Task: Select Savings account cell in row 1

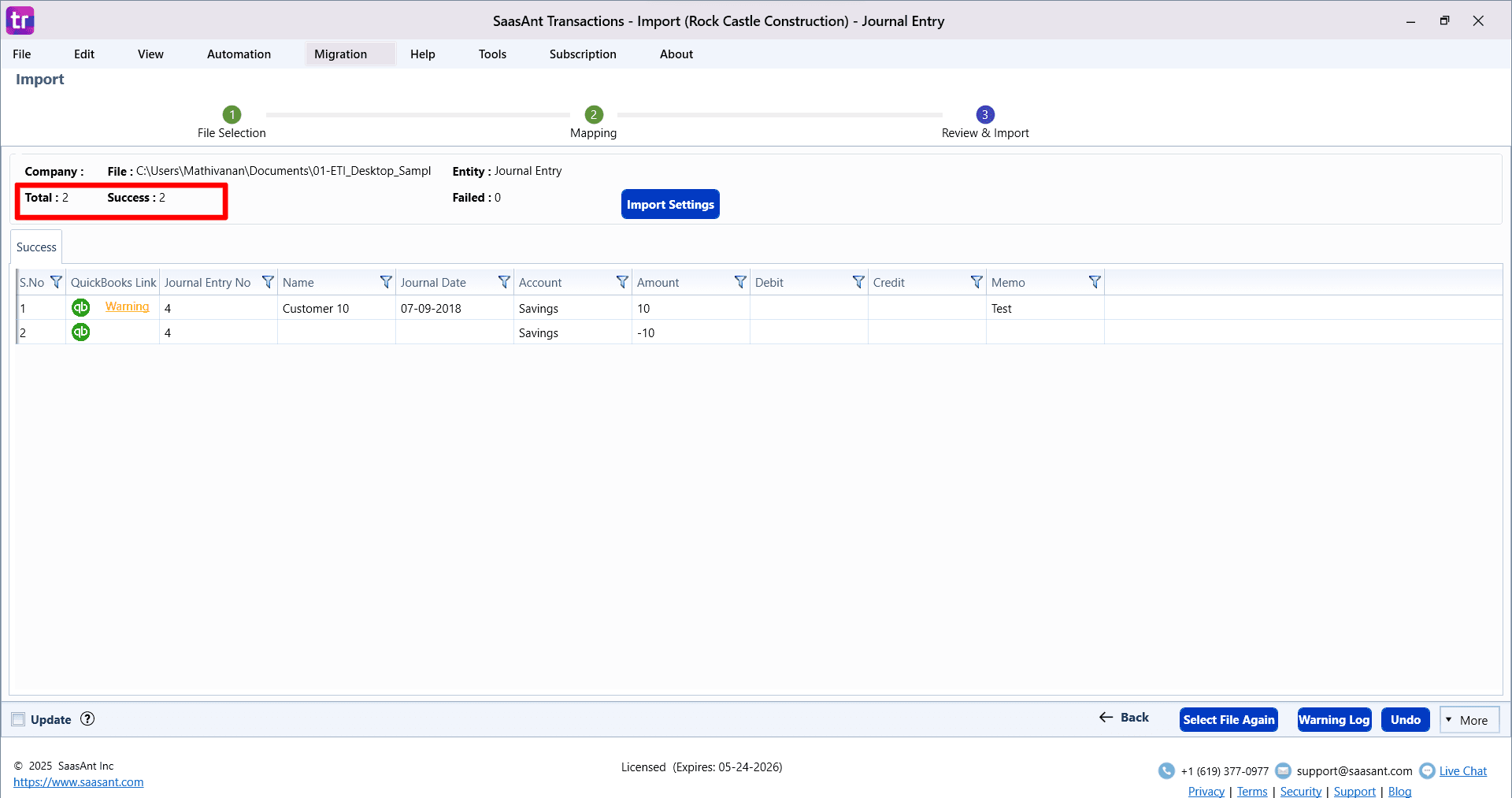Action: 573,308
